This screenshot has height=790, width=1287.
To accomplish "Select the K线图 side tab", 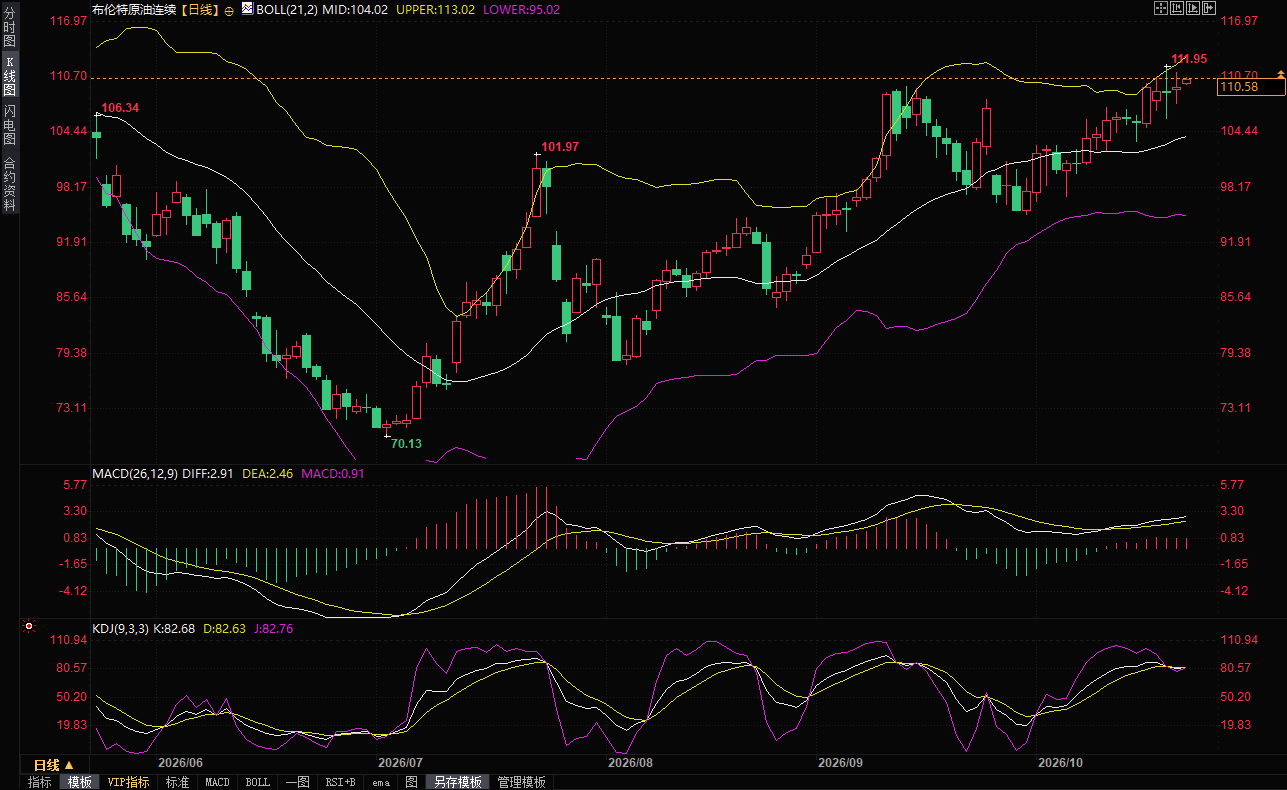I will (x=10, y=76).
